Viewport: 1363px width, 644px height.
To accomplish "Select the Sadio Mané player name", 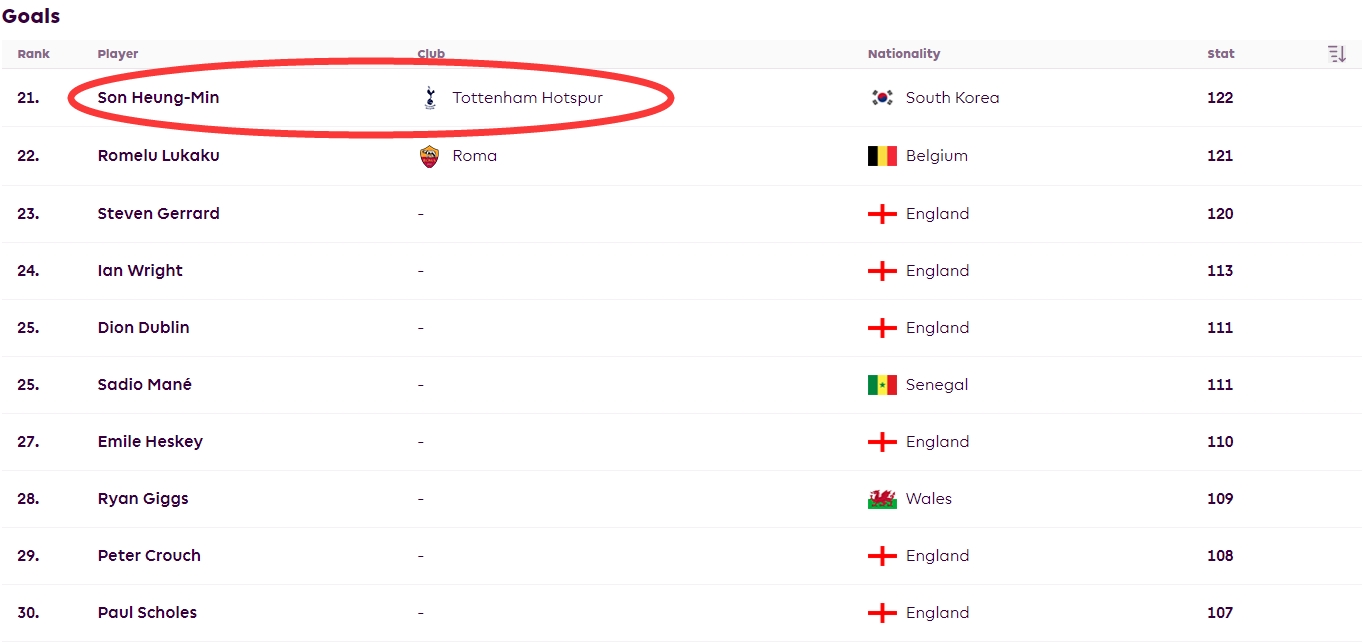I will pyautogui.click(x=144, y=385).
